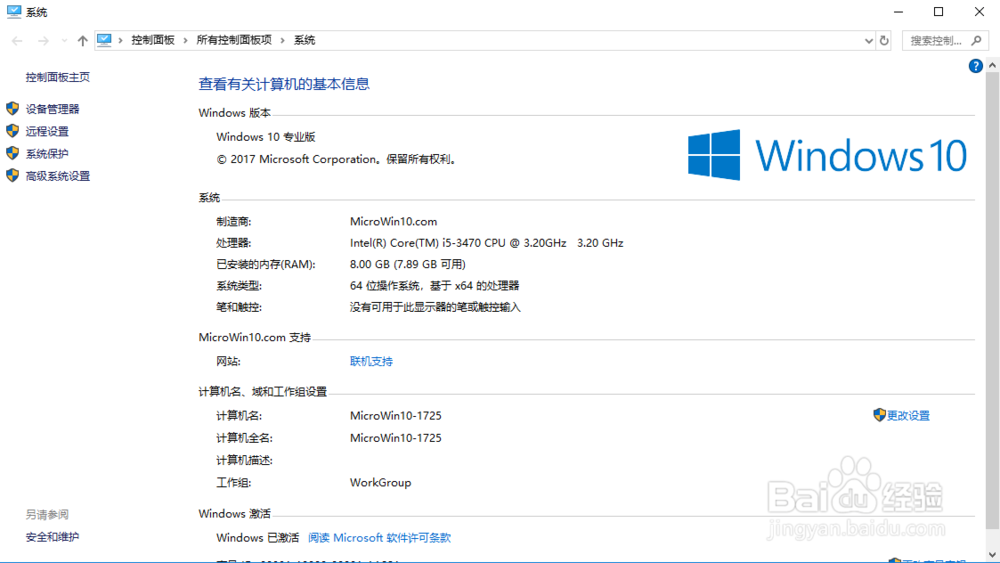Open 设备管理器 from the sidebar
The width and height of the screenshot is (1000, 563).
(x=52, y=109)
